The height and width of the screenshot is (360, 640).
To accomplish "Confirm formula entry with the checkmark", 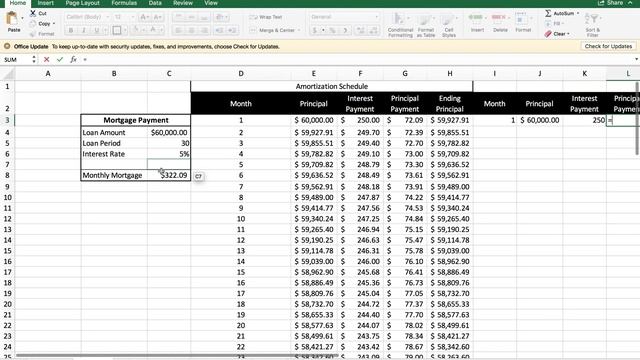I will (x=60, y=60).
